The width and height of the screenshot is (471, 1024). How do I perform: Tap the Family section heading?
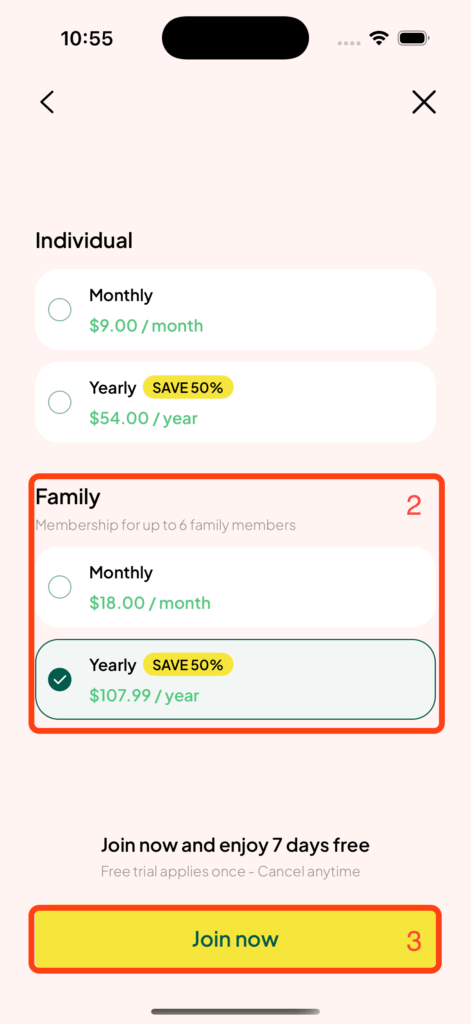(x=68, y=498)
